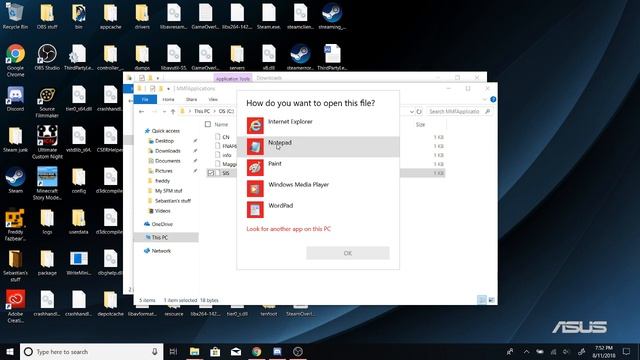This screenshot has height=360, width=640.
Task: Launch Source Filmmaker desktop shortcut
Action: [x=47, y=102]
